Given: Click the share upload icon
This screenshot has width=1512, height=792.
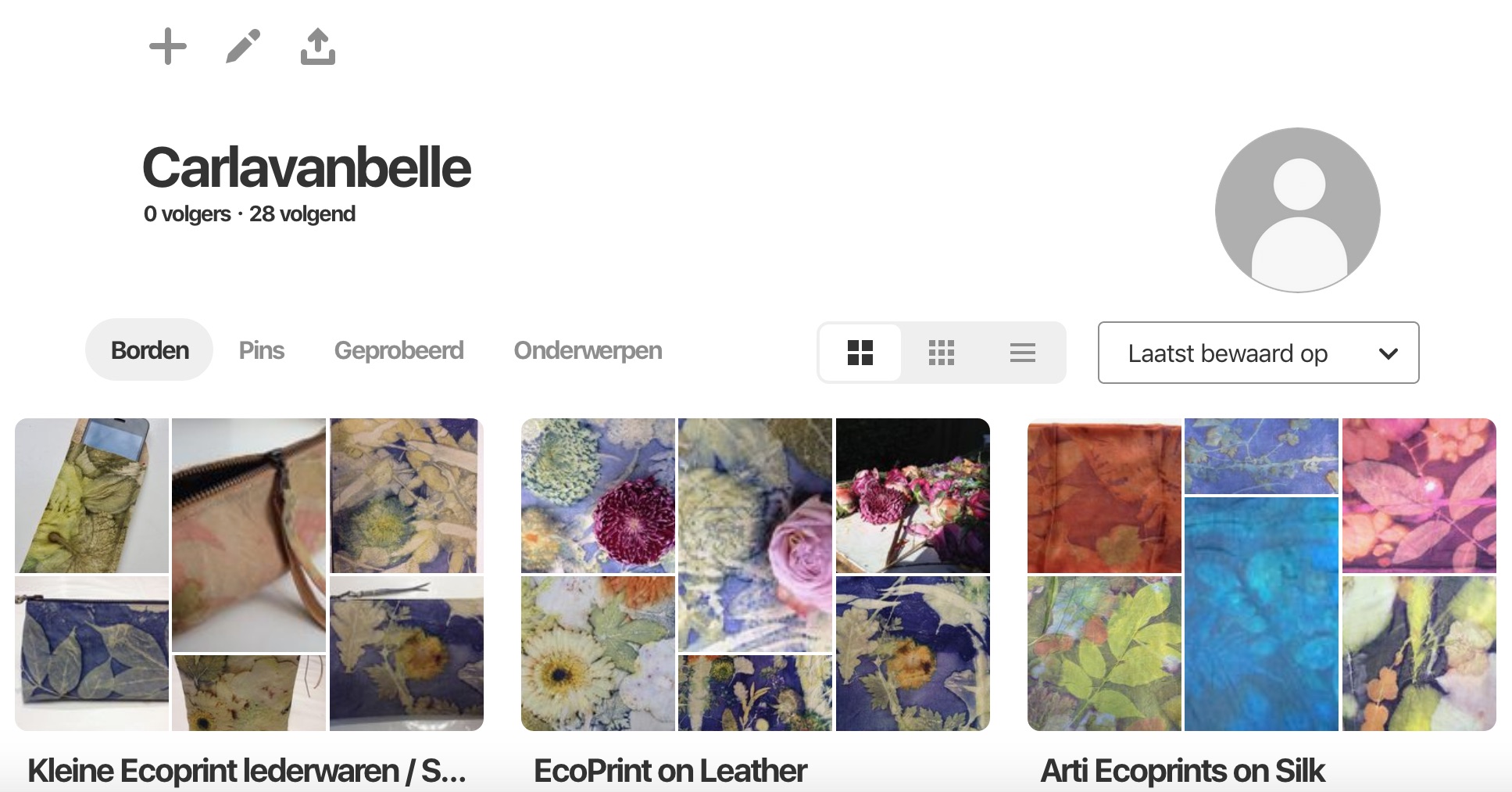Looking at the screenshot, I should 318,47.
